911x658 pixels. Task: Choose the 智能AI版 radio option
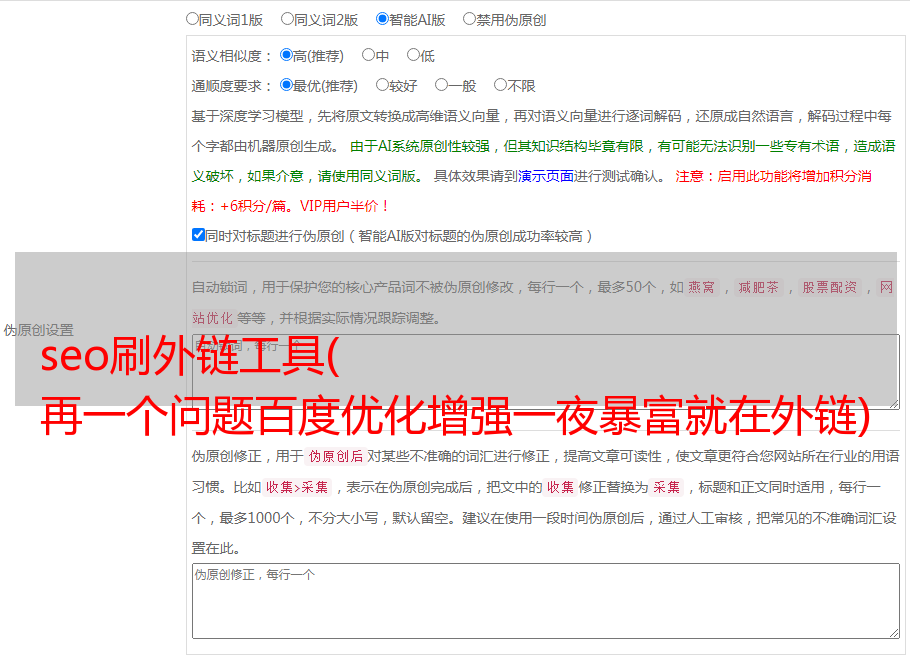tap(382, 19)
